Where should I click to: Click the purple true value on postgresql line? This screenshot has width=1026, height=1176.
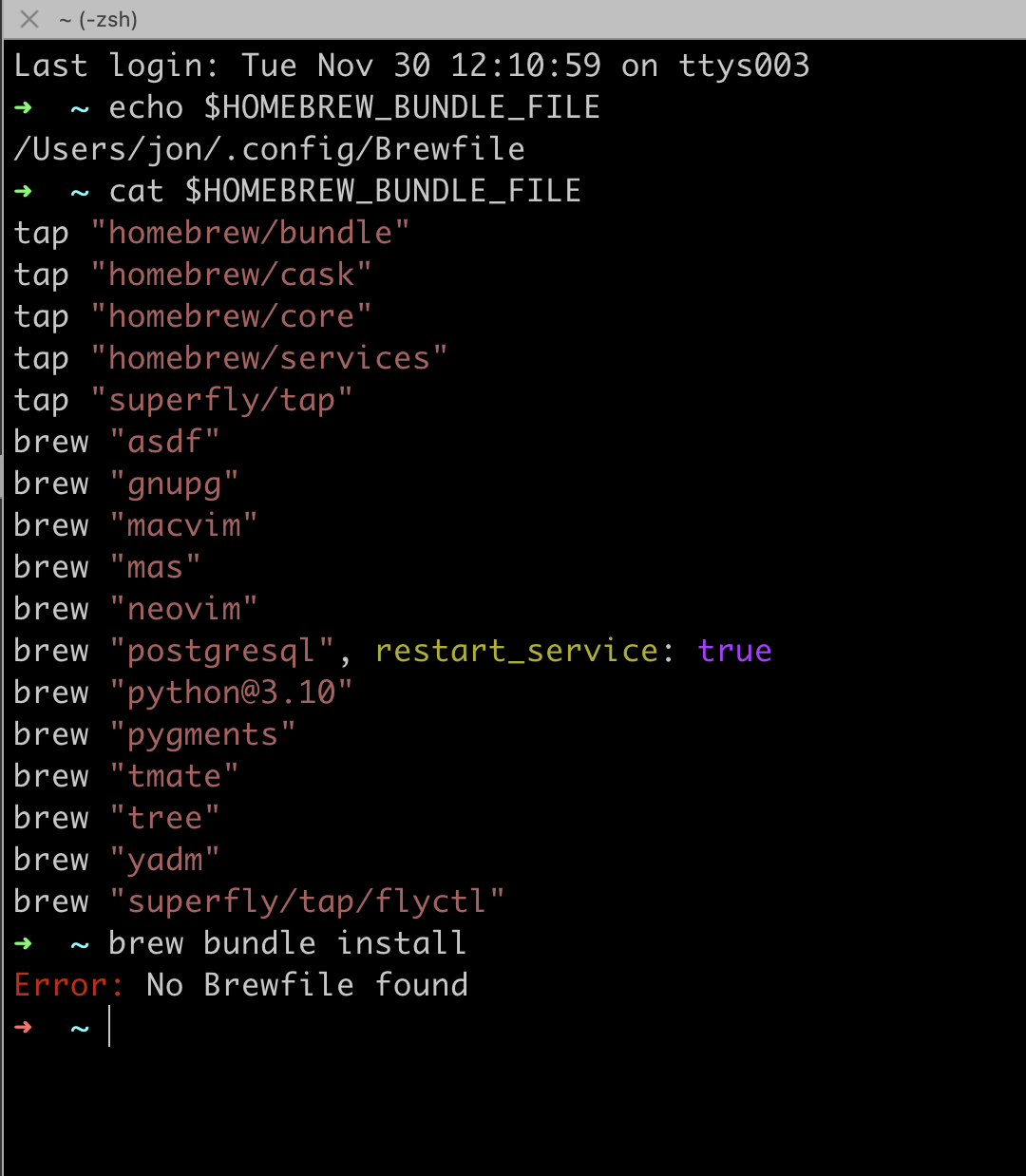click(733, 651)
